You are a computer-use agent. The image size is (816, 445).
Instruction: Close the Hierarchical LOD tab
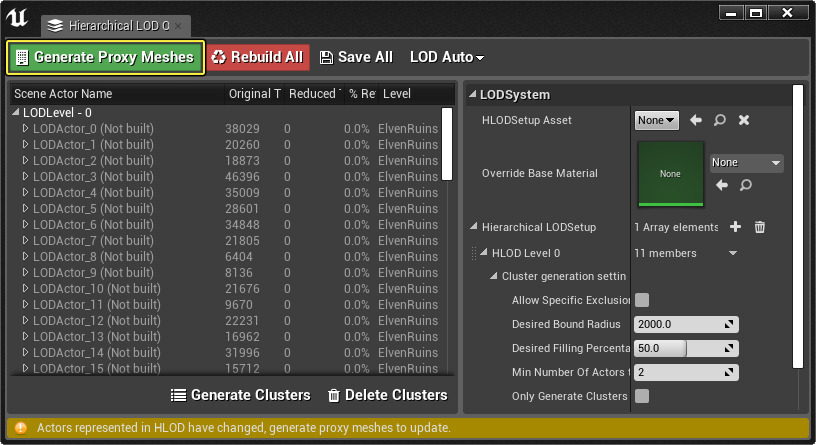(178, 26)
